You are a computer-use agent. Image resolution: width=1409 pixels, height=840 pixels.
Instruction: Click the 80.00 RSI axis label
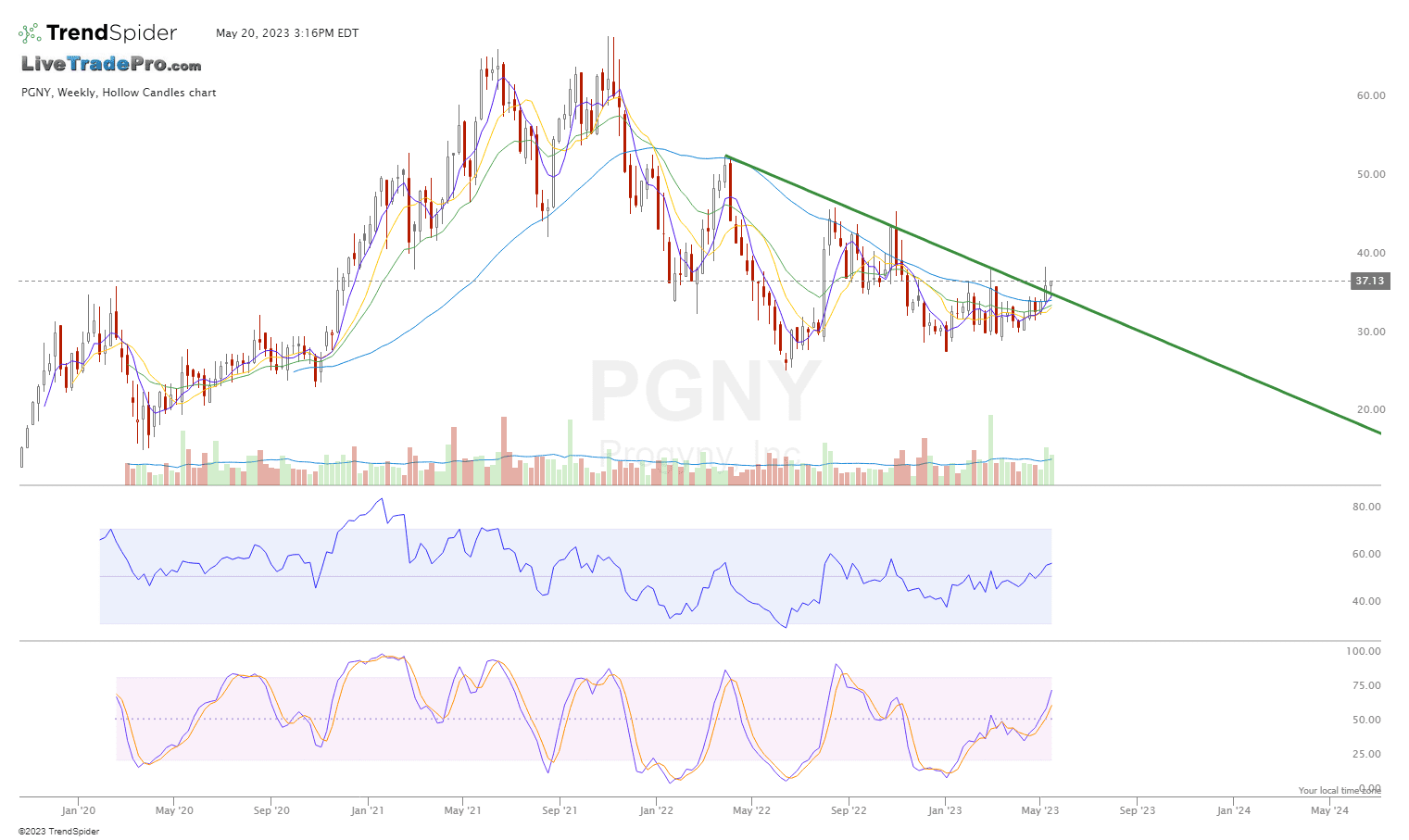click(x=1366, y=507)
